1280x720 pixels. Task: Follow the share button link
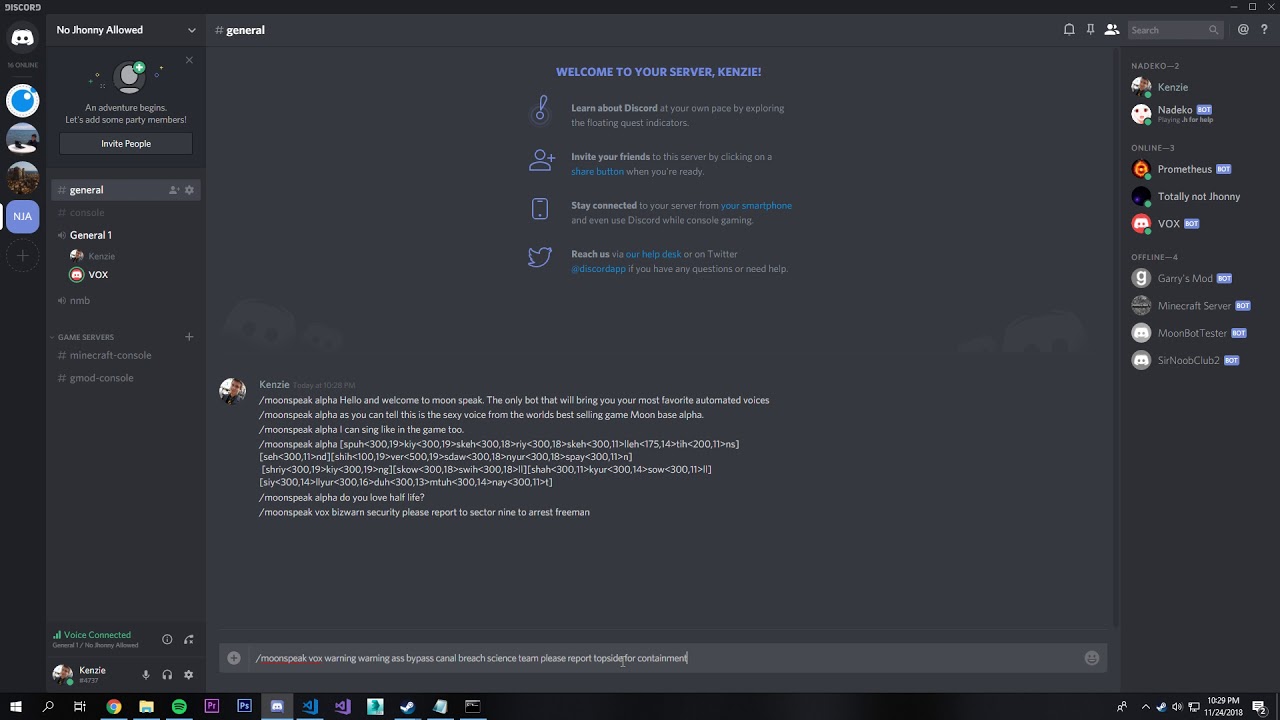coord(597,171)
